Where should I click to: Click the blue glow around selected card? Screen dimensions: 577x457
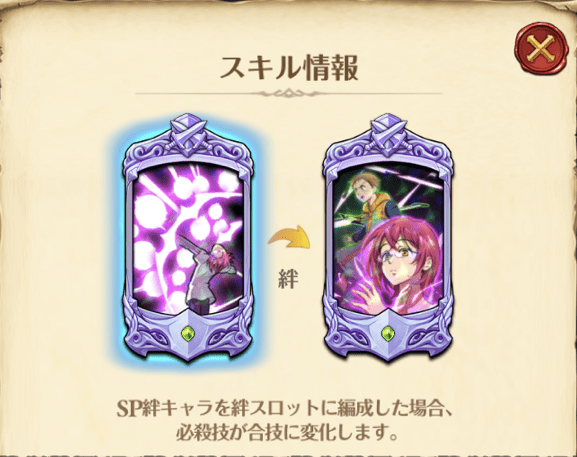coord(116,239)
